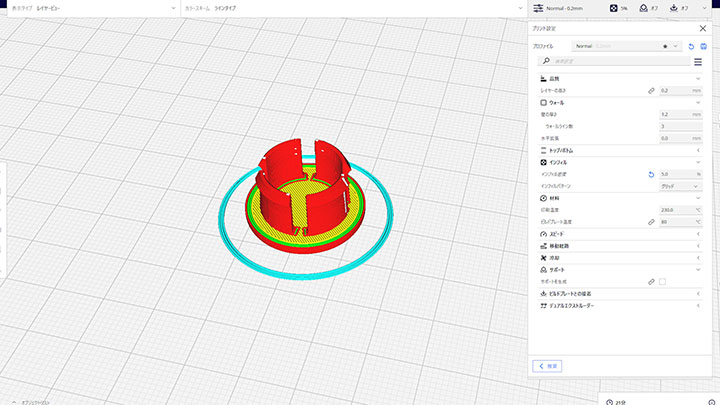This screenshot has height=405, width=720.
Task: Click the Build Plate Adhesion section icon
Action: click(x=544, y=293)
